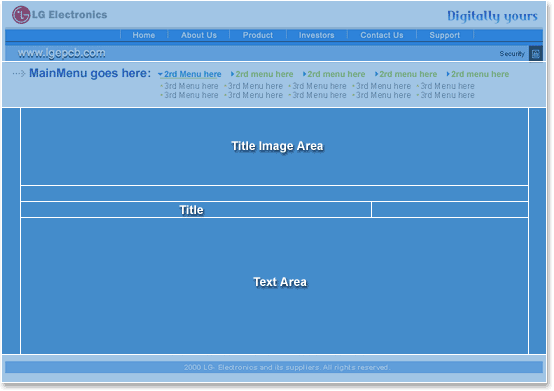Open the Contact Us page

coord(382,35)
